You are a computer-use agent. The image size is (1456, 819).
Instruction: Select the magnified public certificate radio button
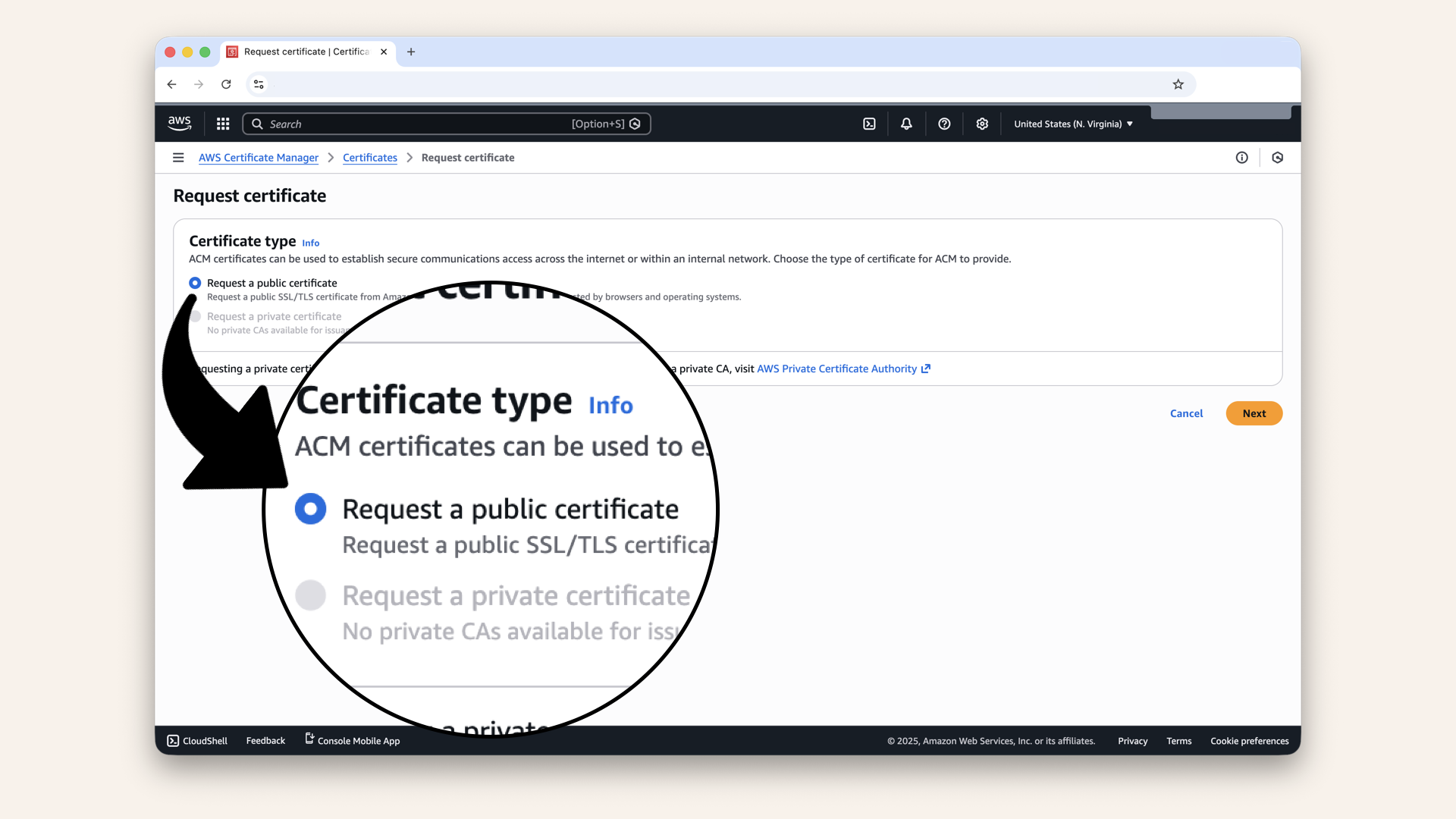pyautogui.click(x=310, y=508)
